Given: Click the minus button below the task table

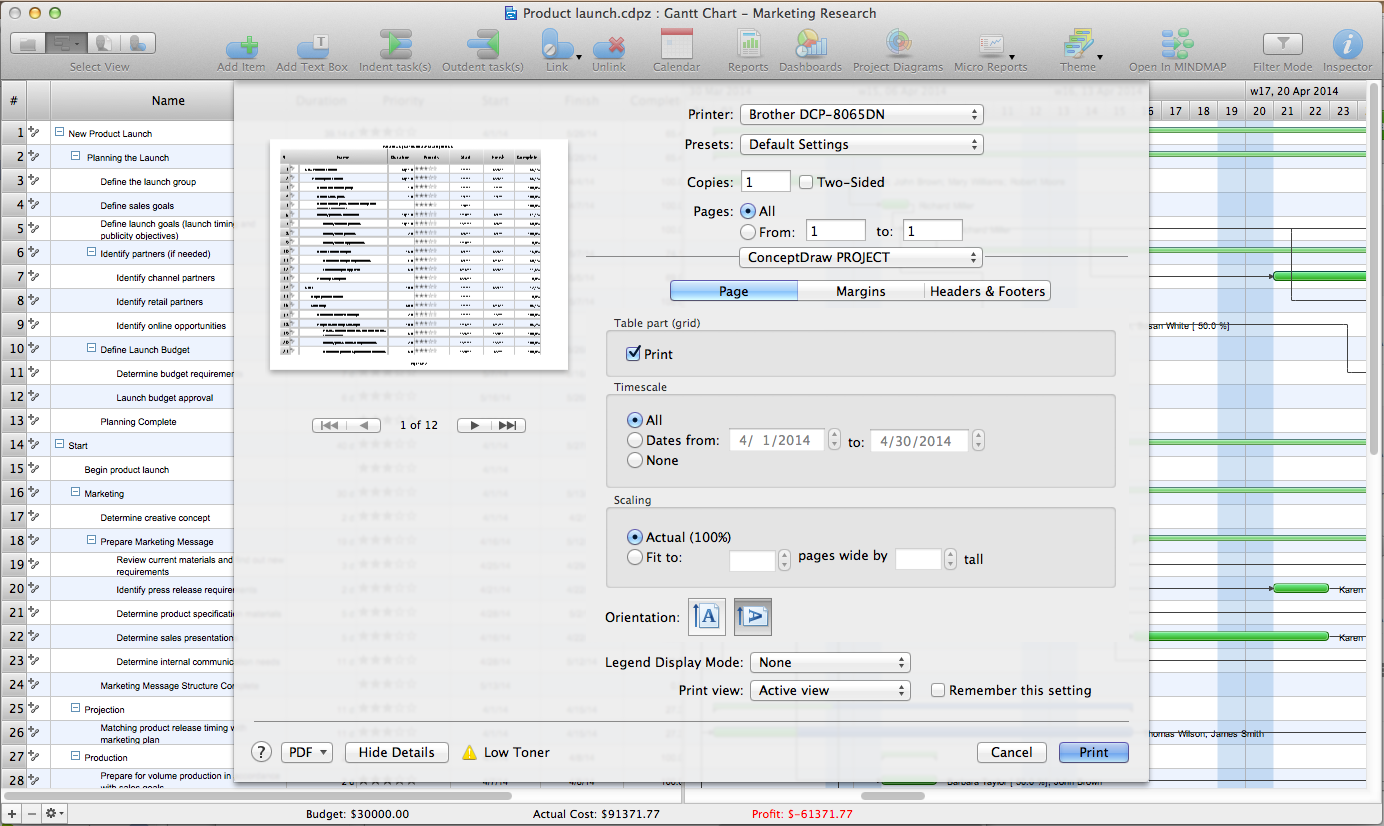Looking at the screenshot, I should tap(31, 814).
